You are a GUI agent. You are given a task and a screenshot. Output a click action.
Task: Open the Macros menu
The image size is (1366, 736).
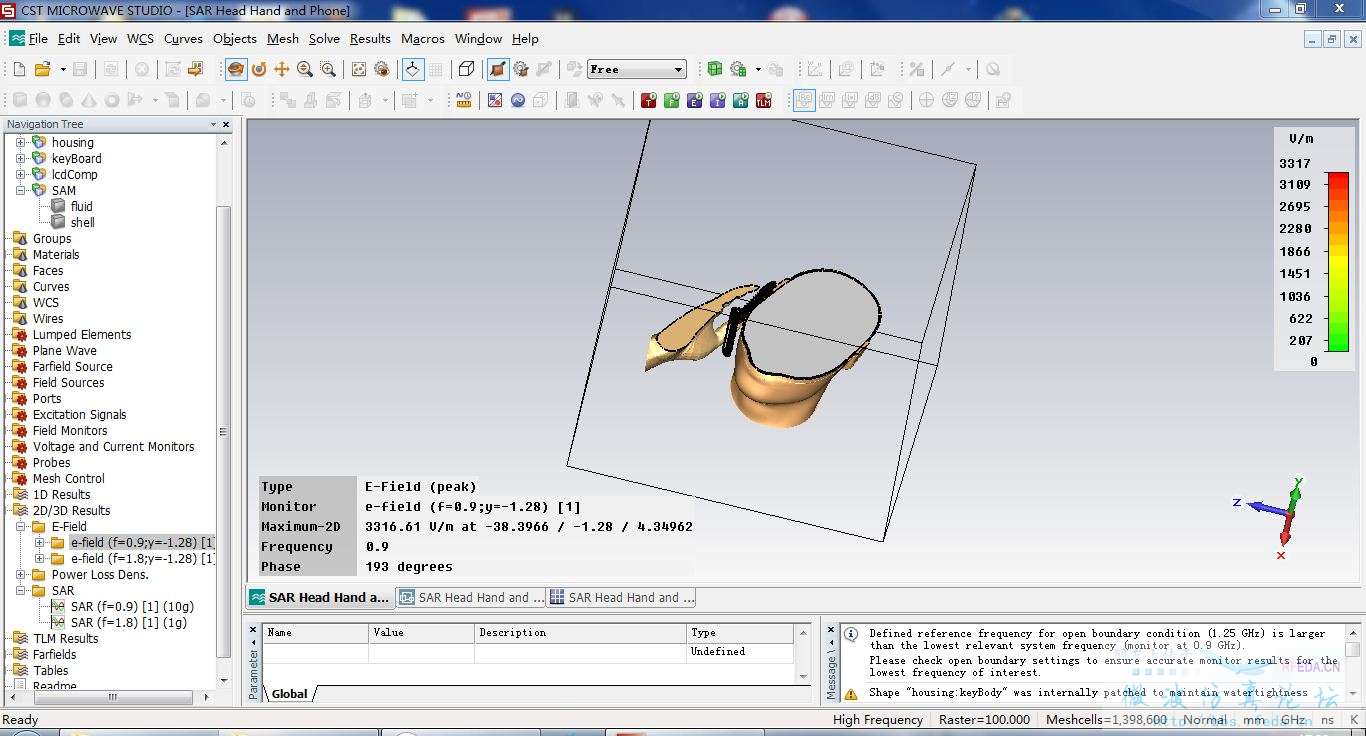pos(422,39)
